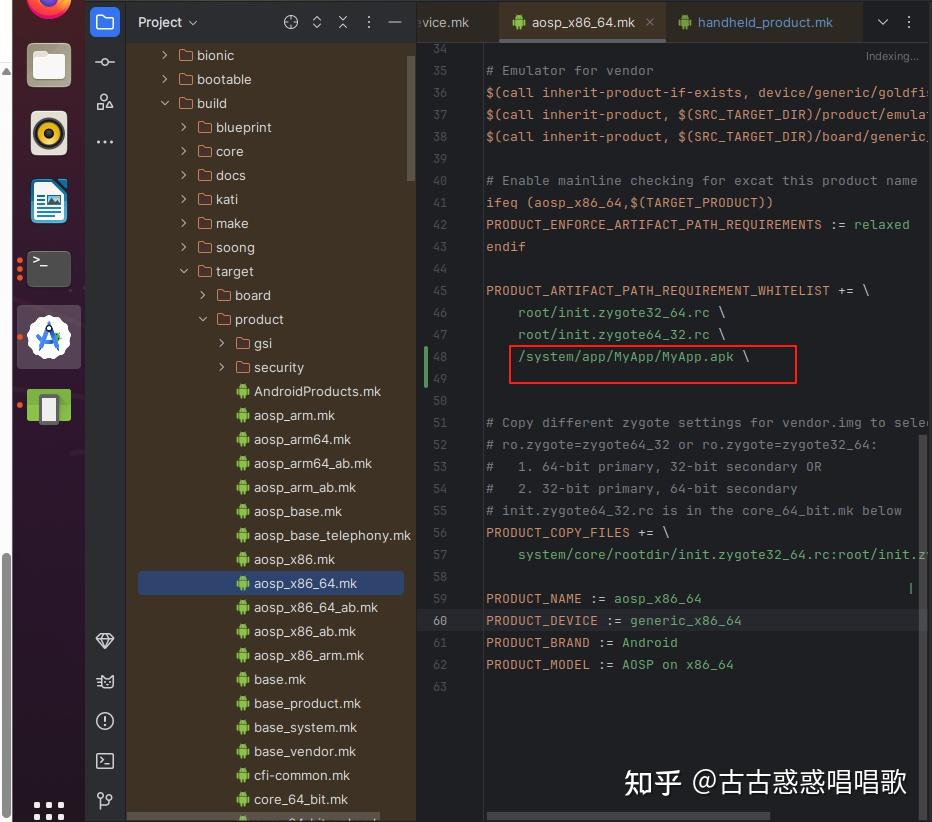Viewport: 932px width, 822px height.
Task: Click the Select Opened File crosshair icon
Action: click(x=291, y=23)
